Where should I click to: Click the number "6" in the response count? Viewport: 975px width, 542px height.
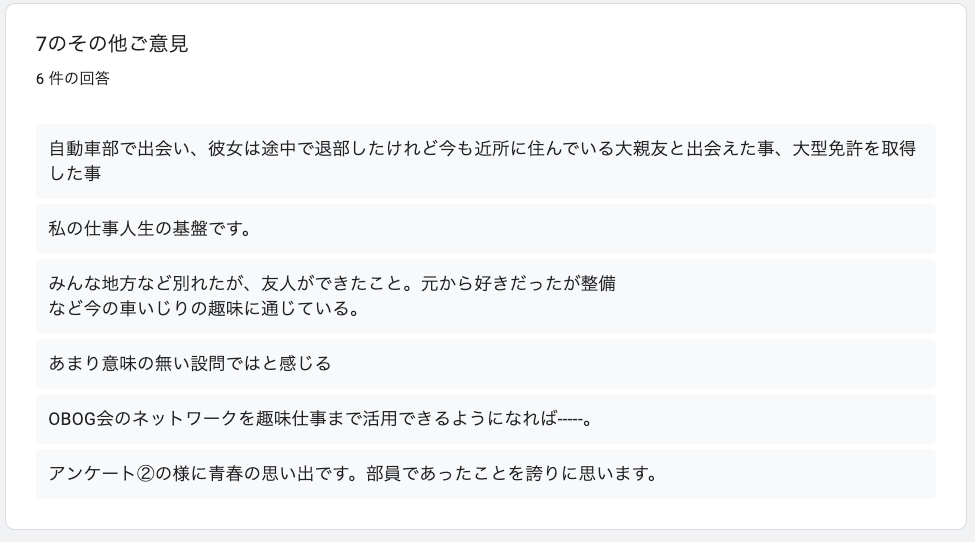39,79
